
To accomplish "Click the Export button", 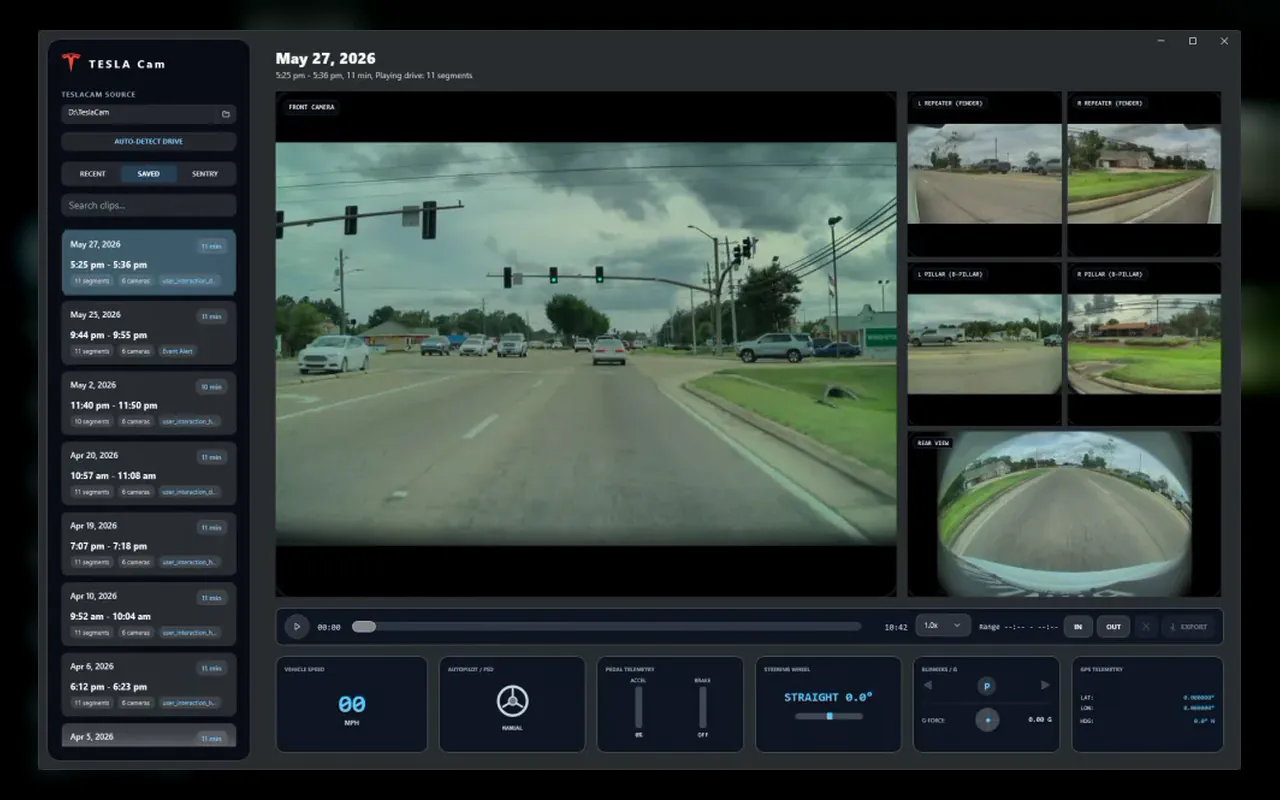I will pyautogui.click(x=1187, y=627).
